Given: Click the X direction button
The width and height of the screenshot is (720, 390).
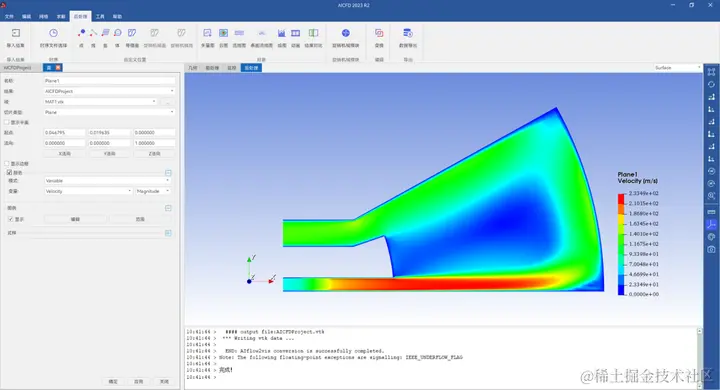Looking at the screenshot, I should 65,153.
